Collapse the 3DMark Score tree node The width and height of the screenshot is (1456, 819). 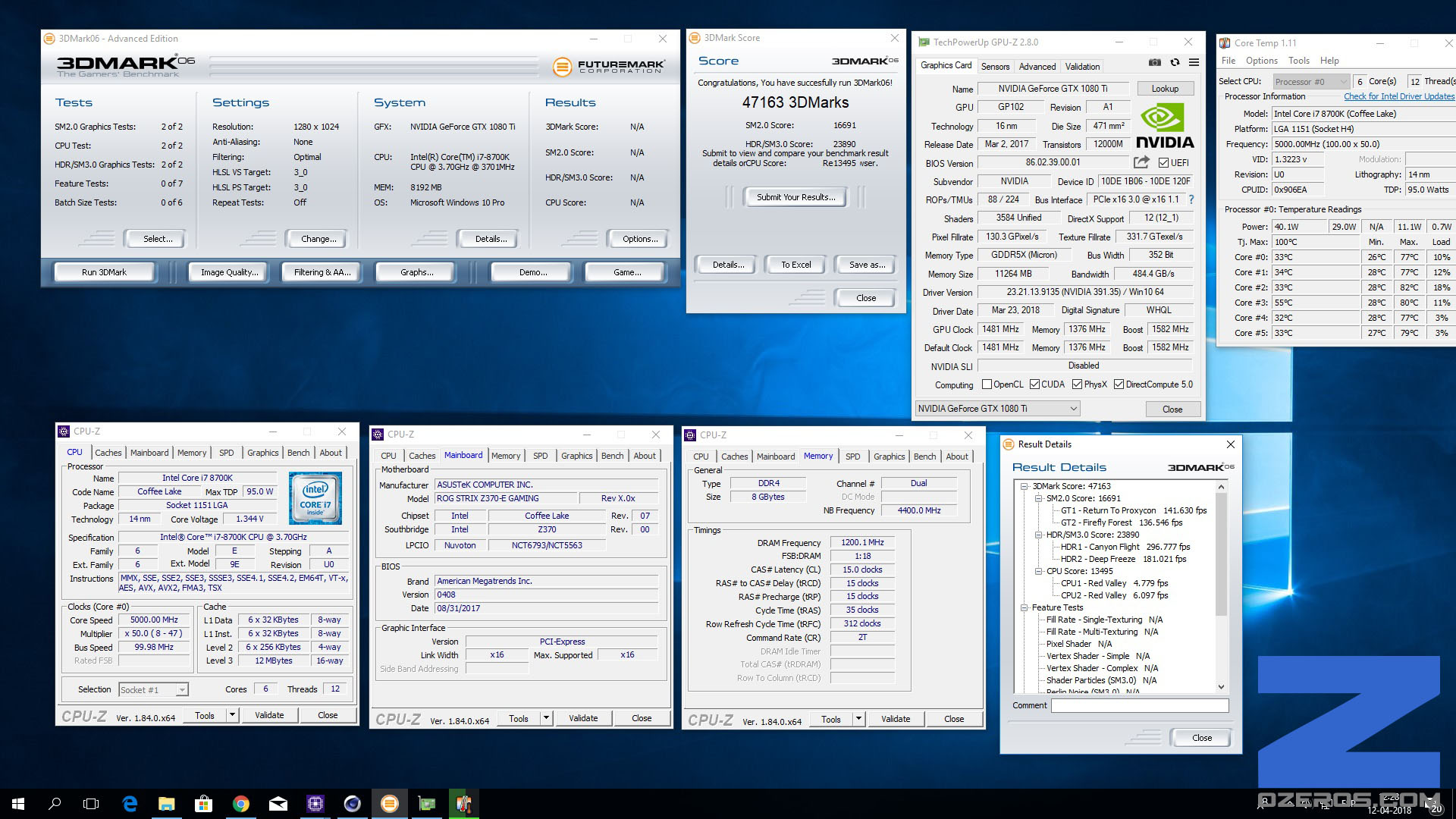coord(1025,486)
